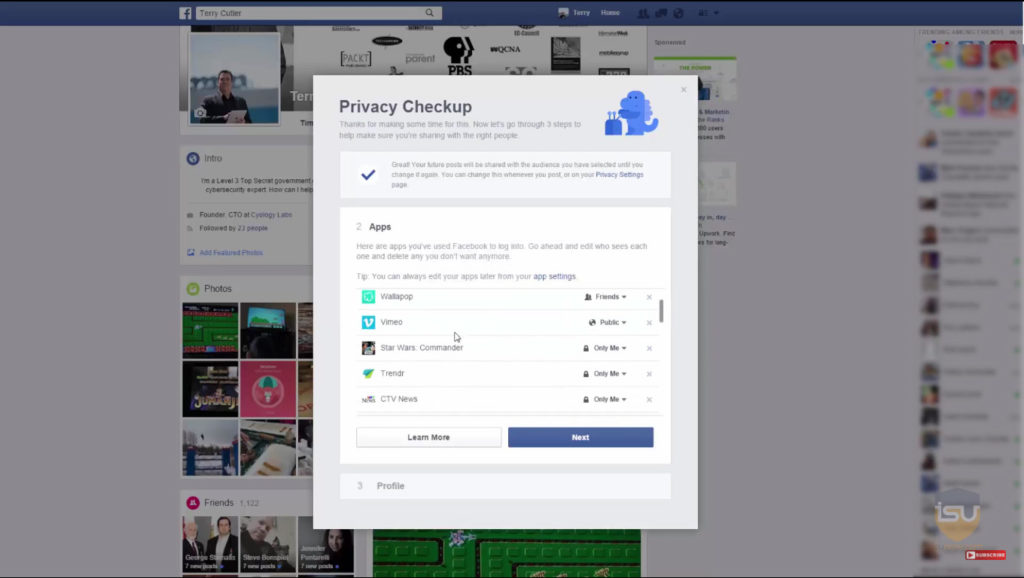Remove the Vimeo app with its X
Viewport: 1024px width, 578px height.
tap(649, 323)
